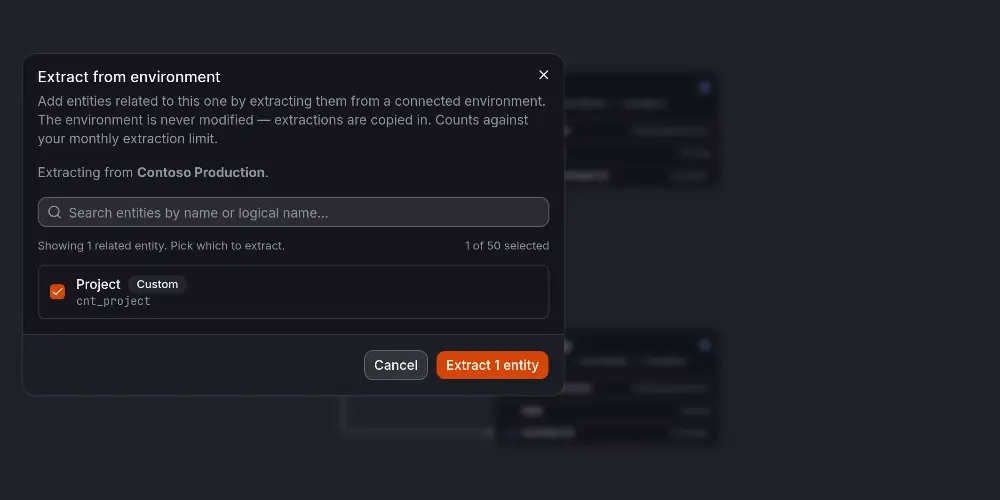1000x500 pixels.
Task: Click the magnifier icon in search box
Action: (55, 212)
